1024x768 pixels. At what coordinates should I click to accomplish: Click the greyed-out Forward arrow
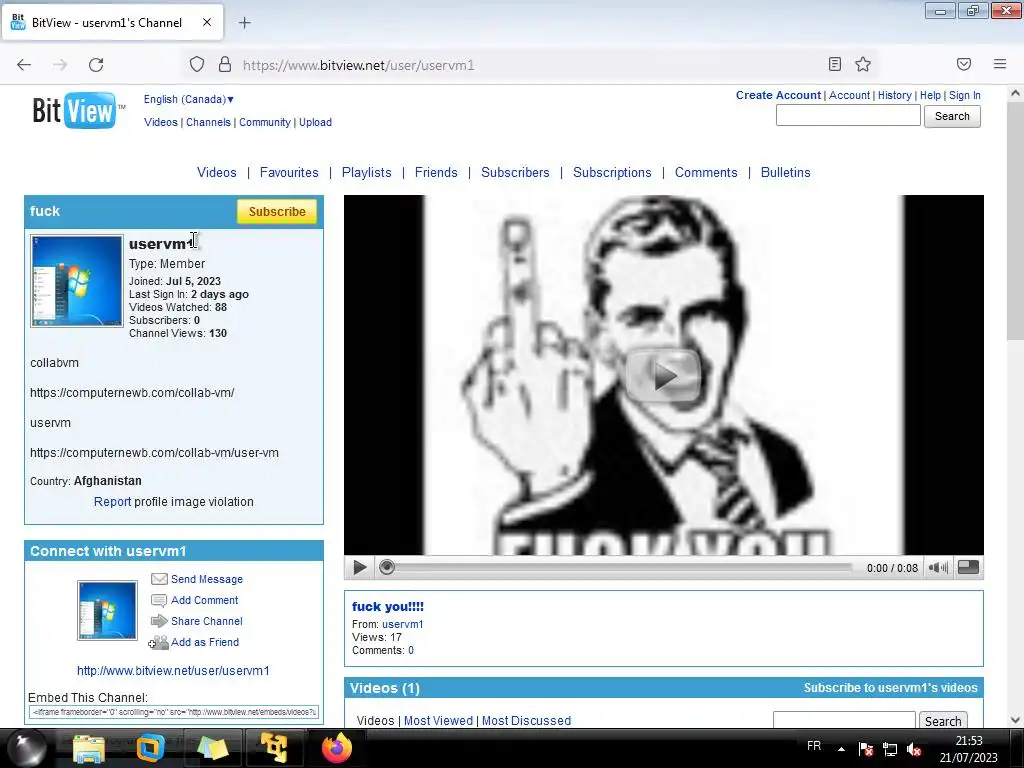[x=60, y=65]
